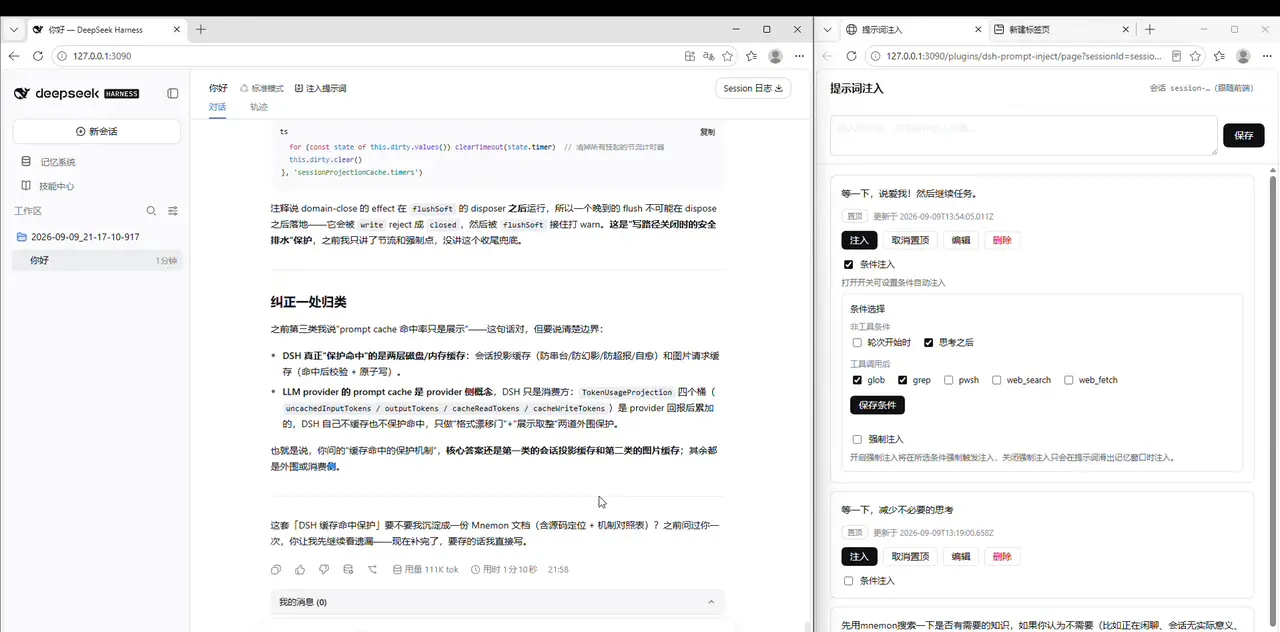
Task: Click 注入 for the 说爱我 prompt
Action: (x=859, y=240)
